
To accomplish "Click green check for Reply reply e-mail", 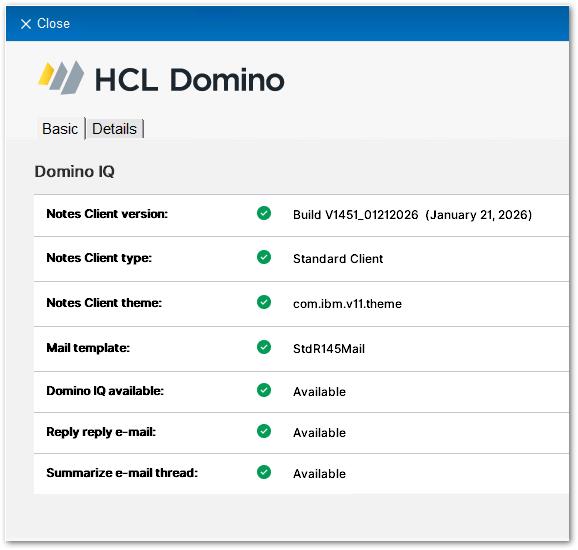I will coord(264,431).
